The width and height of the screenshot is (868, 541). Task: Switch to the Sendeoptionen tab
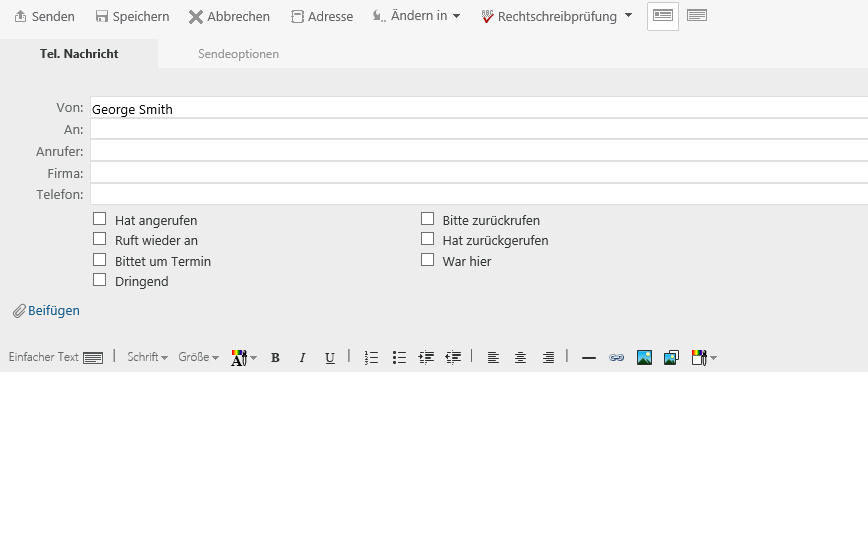tap(238, 54)
